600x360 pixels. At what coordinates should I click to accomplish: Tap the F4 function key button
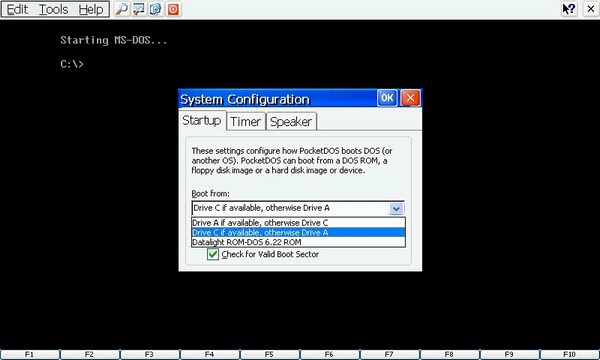tap(209, 354)
